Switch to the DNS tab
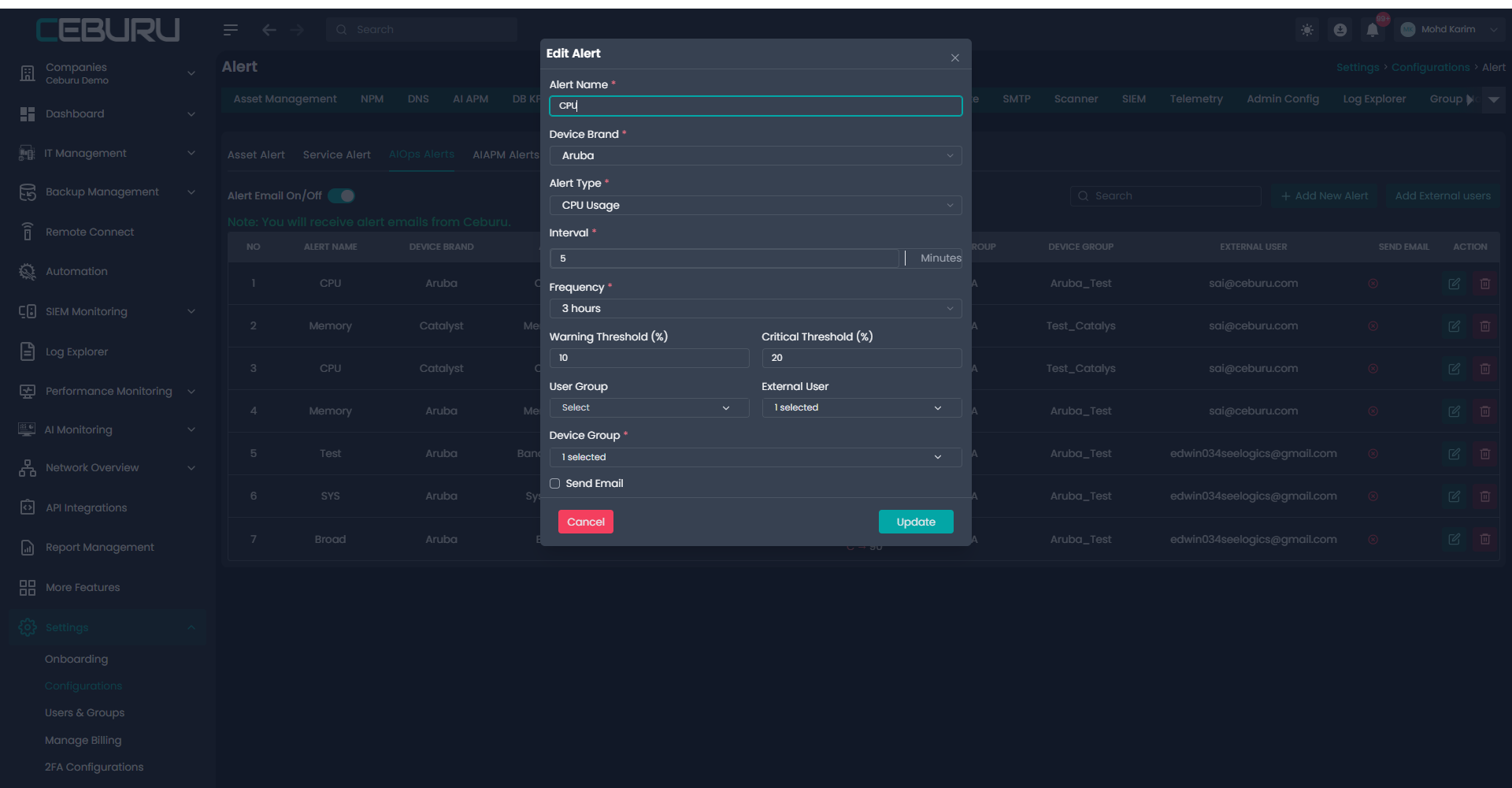This screenshot has width=1512, height=788. 418,99
